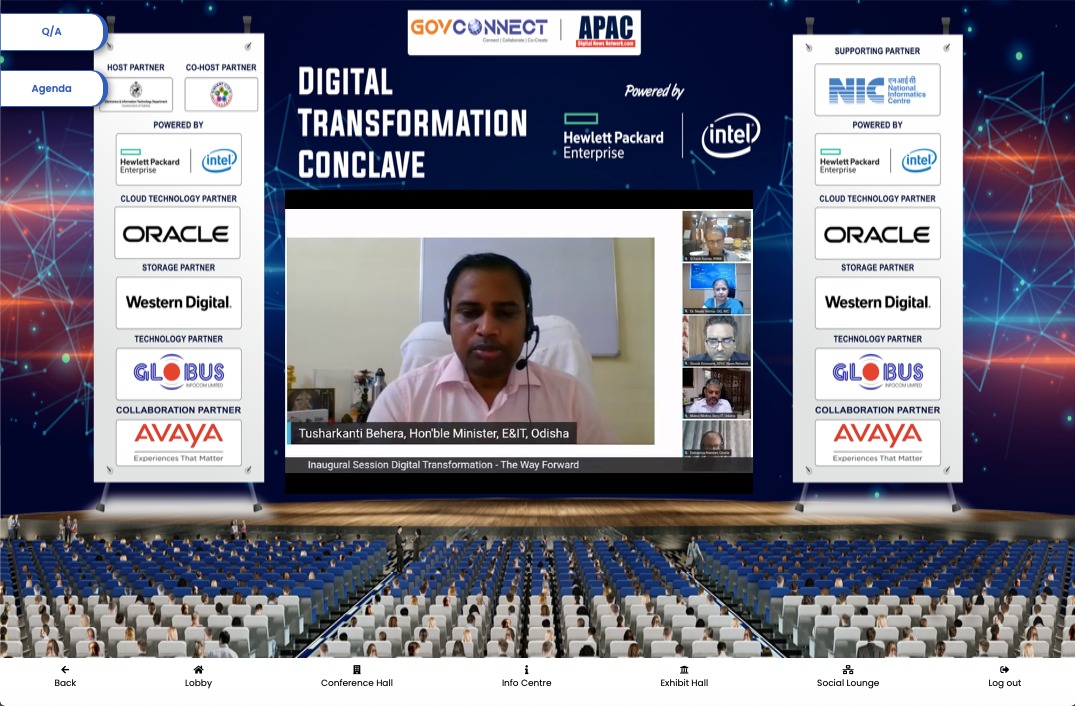
Task: Open the Agenda panel
Action: [51, 88]
